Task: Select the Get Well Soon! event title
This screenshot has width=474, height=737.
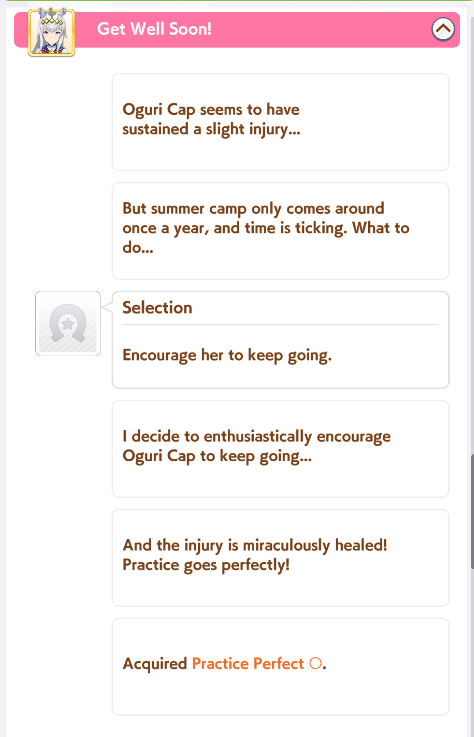Action: [154, 29]
